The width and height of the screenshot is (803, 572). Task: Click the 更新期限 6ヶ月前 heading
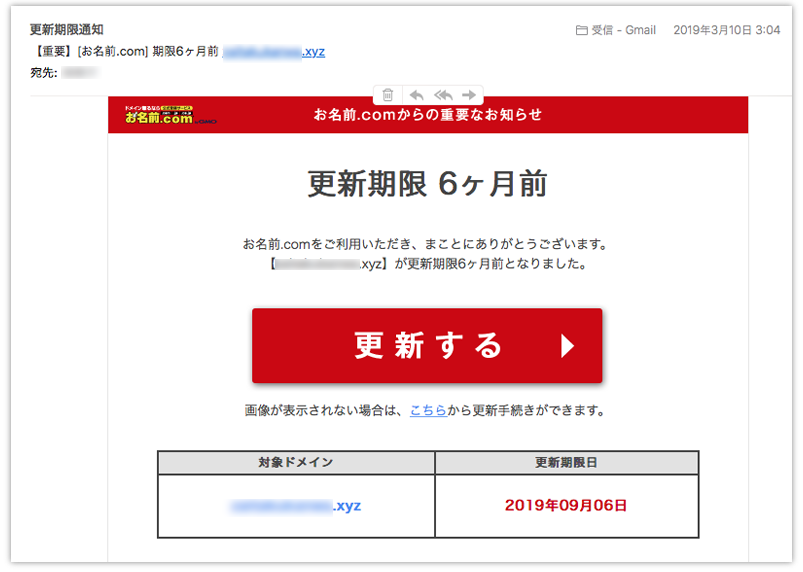click(x=427, y=184)
